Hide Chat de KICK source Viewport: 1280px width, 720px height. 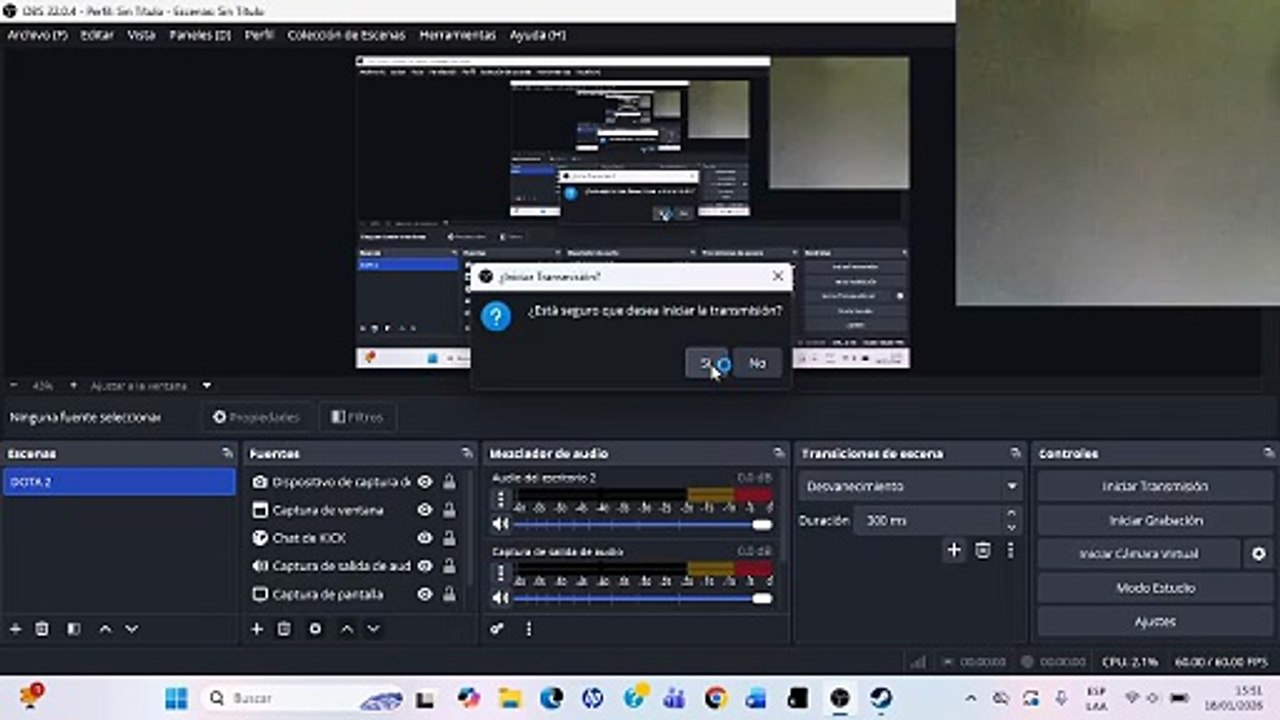425,538
